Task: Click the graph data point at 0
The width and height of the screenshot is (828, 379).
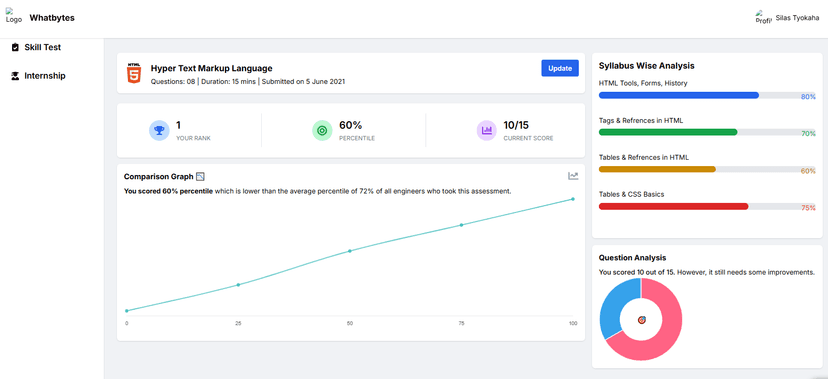Action: 127,310
